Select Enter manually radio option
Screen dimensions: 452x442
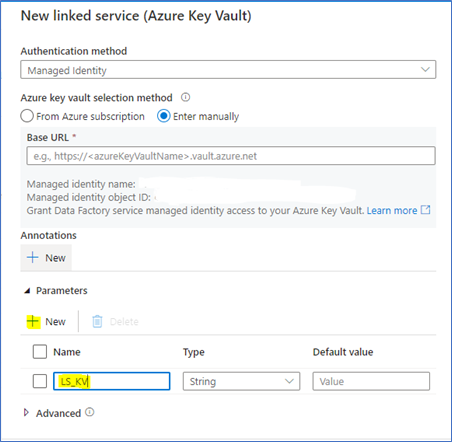coord(164,116)
